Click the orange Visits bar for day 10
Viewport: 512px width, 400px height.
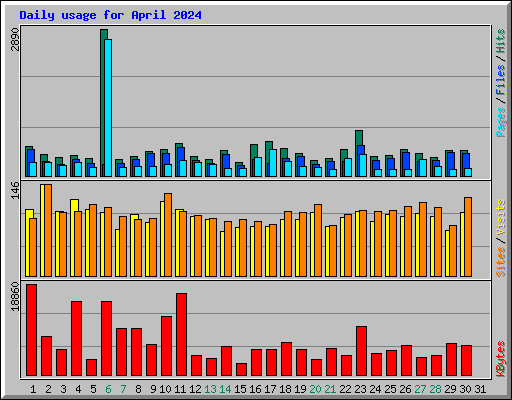tap(168, 235)
